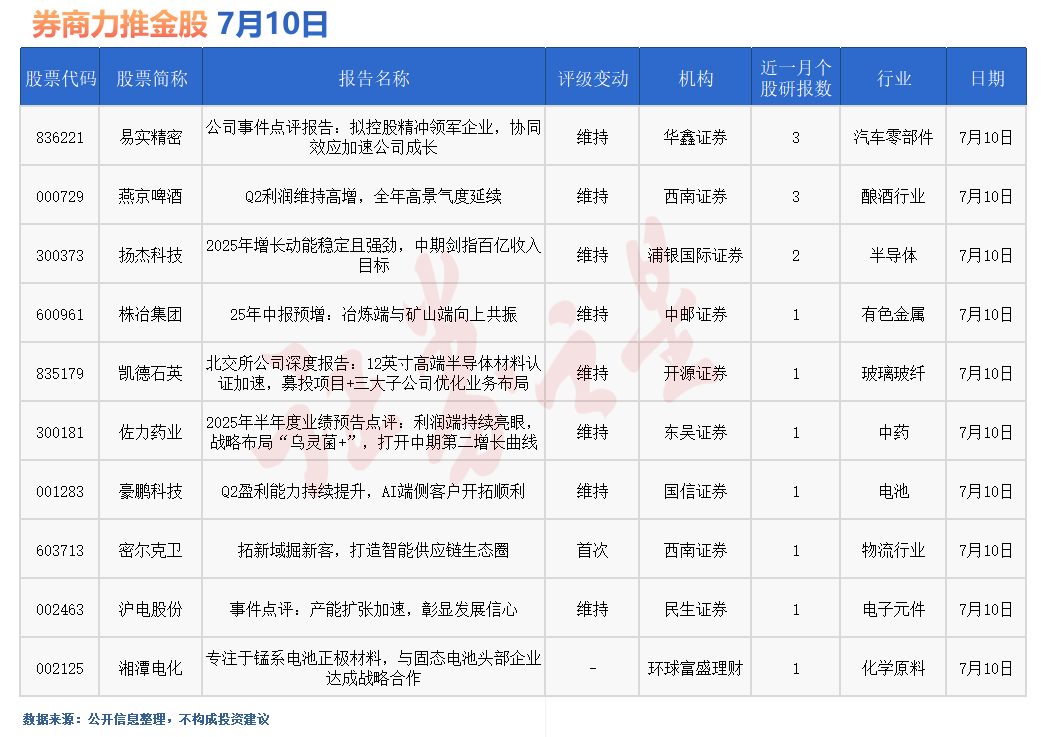Click report count 2 in 扬杰科技 row

(x=796, y=255)
